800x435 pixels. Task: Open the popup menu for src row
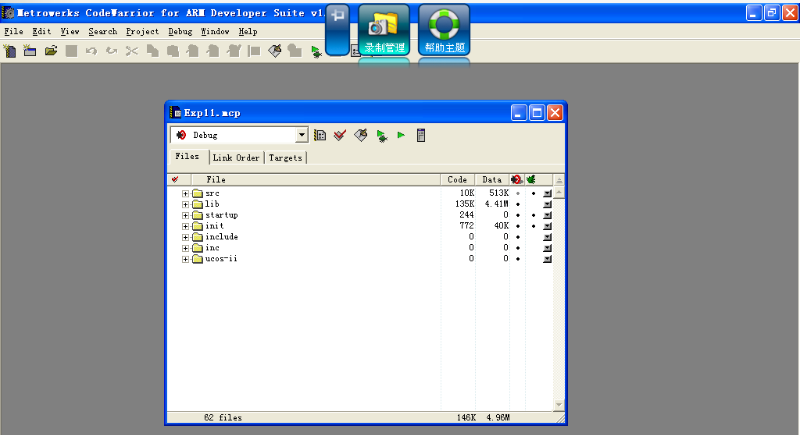[x=547, y=194]
